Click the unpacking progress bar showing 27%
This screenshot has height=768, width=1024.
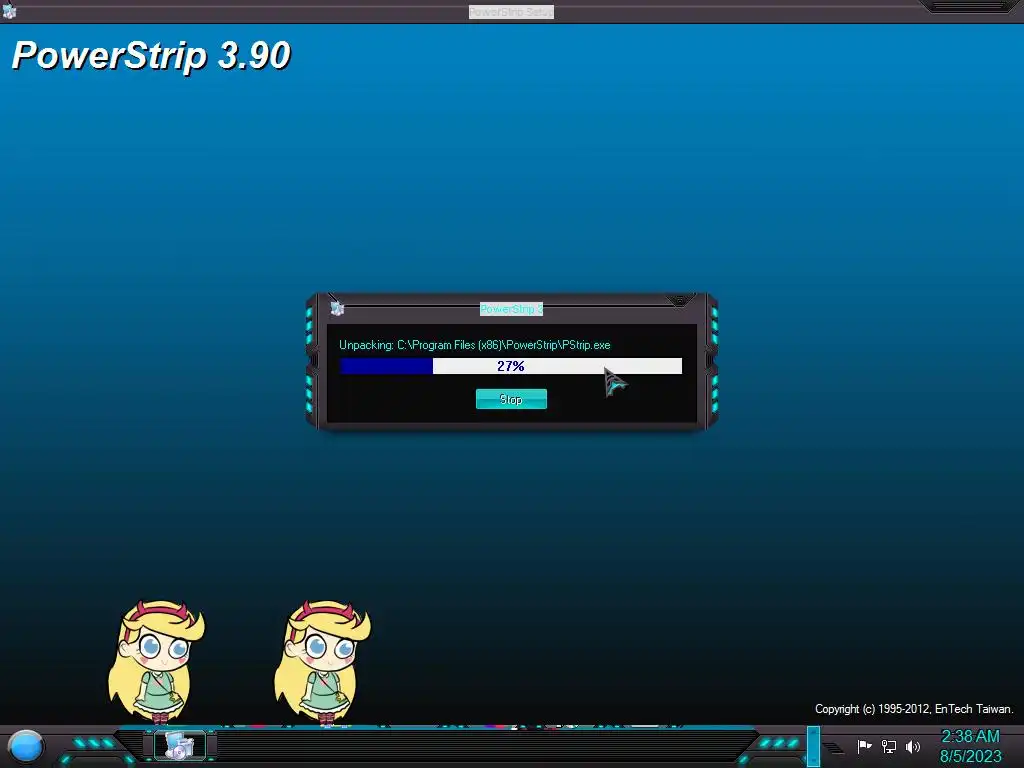(511, 366)
